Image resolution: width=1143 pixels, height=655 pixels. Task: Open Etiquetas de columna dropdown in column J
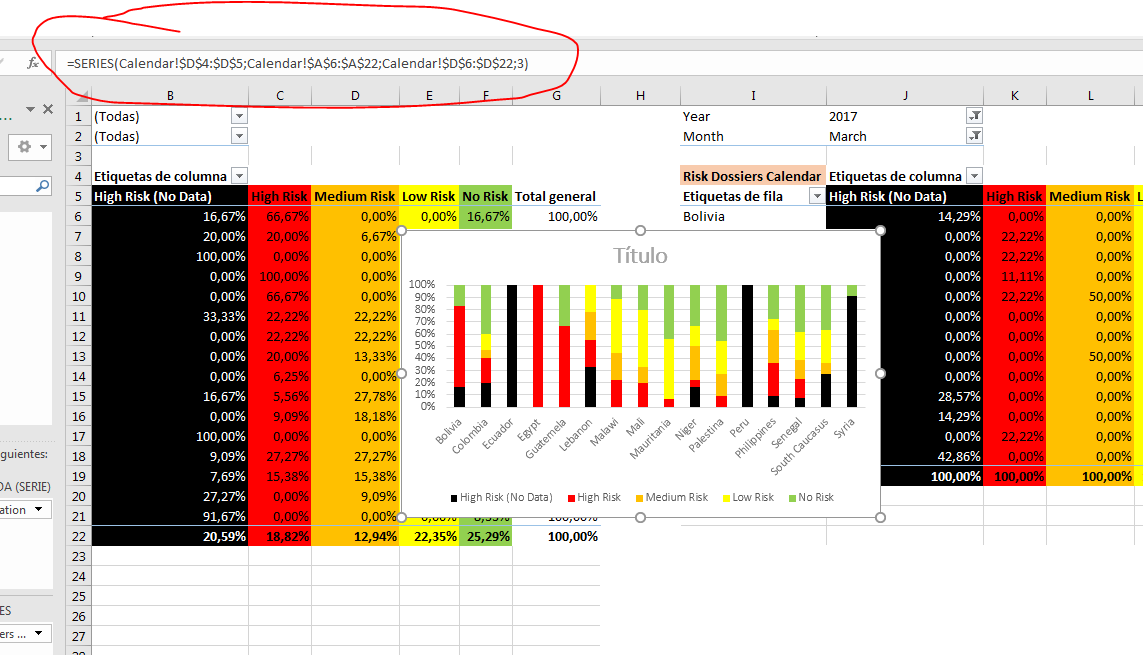(x=974, y=176)
